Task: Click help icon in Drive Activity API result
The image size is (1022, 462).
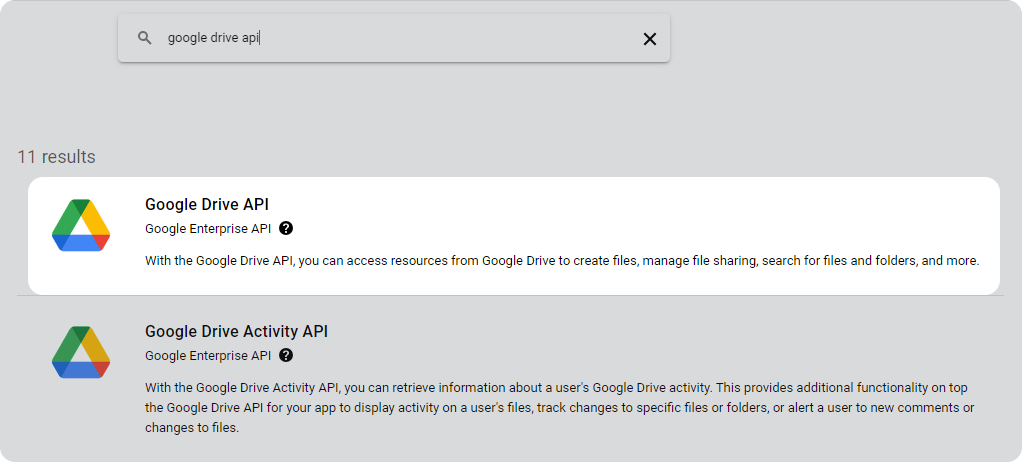Action: click(285, 355)
